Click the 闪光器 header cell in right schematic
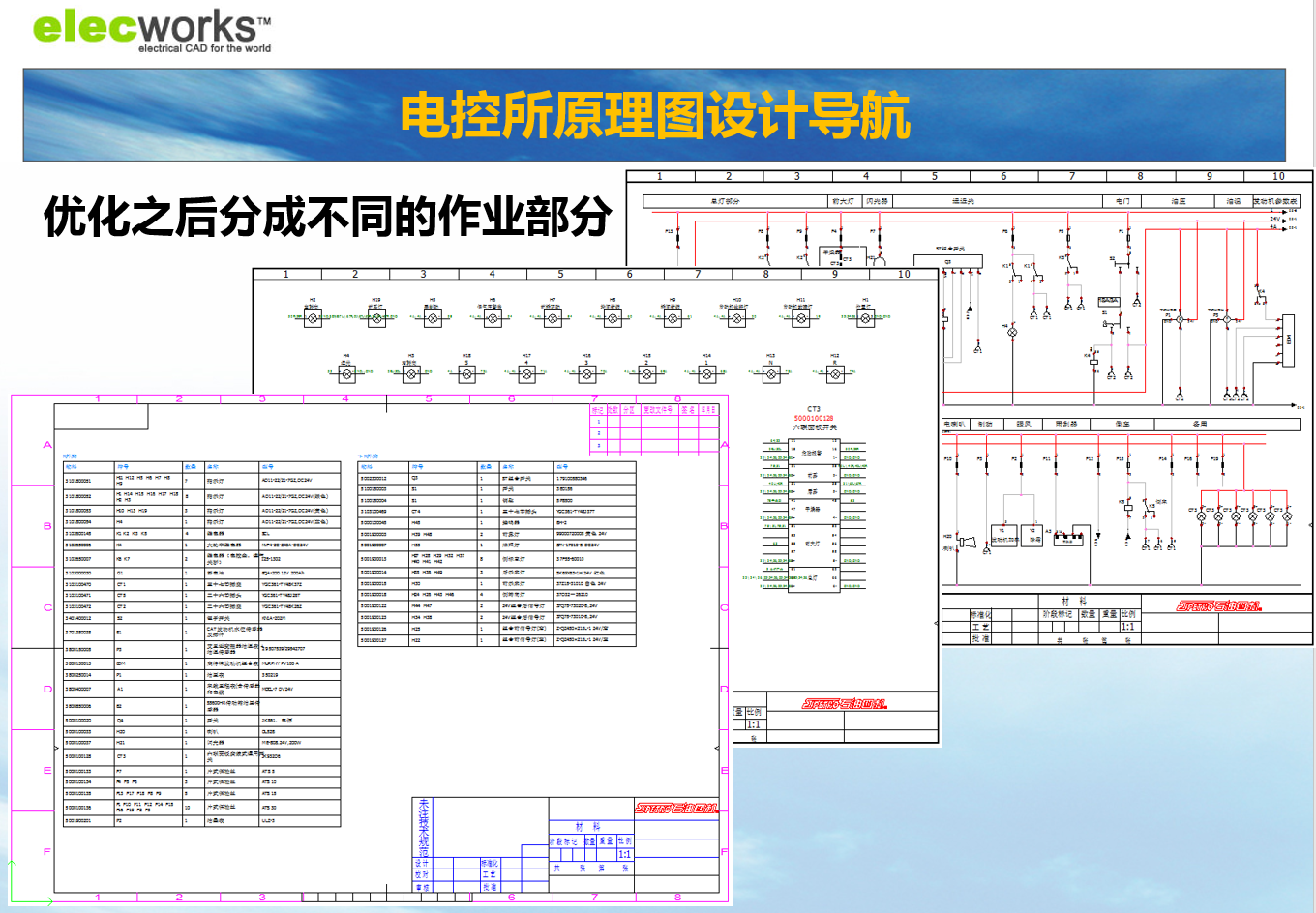The width and height of the screenshot is (1316, 913). coord(877,201)
